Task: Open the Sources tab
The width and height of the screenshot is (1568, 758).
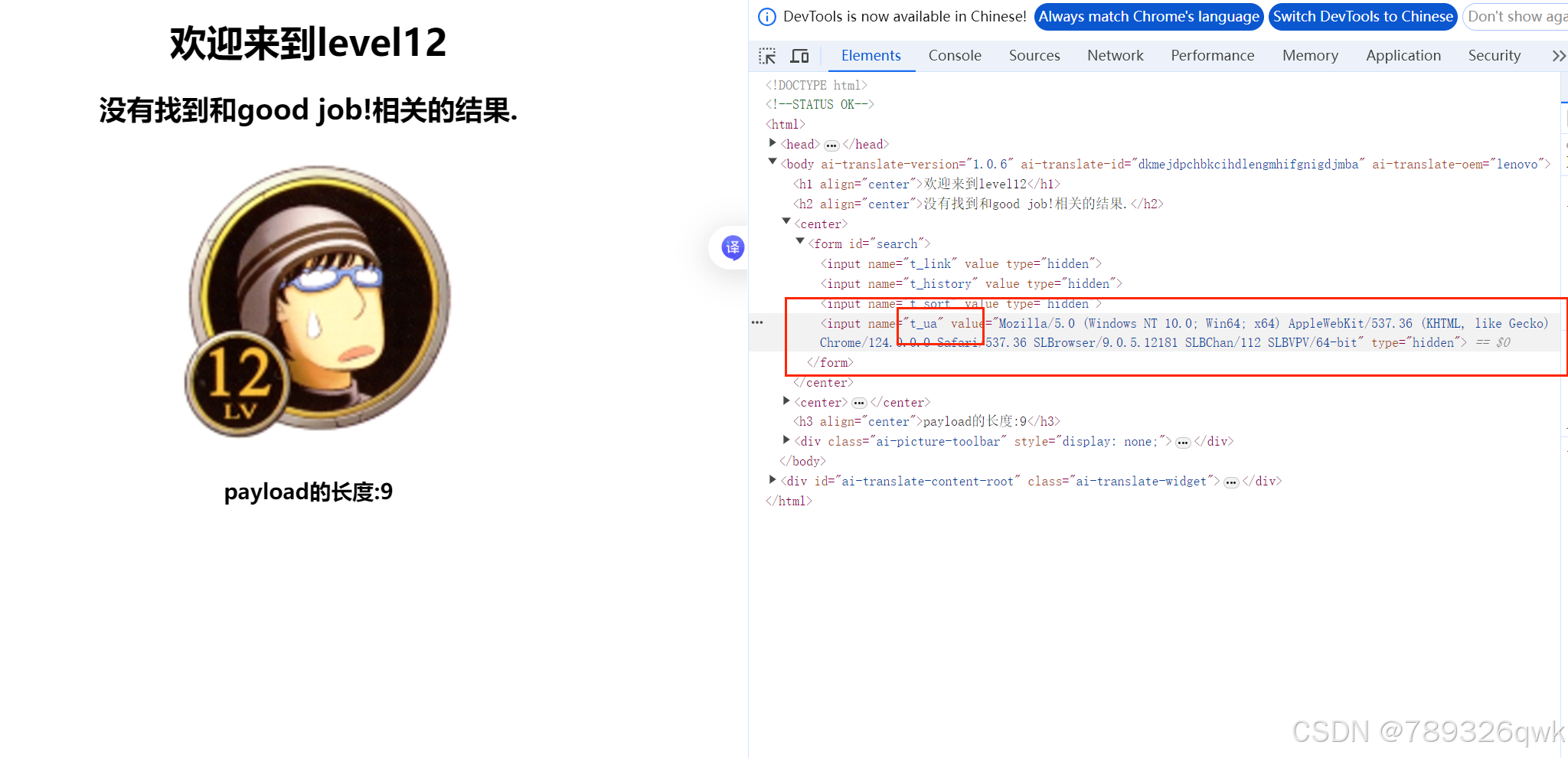Action: (x=1034, y=56)
